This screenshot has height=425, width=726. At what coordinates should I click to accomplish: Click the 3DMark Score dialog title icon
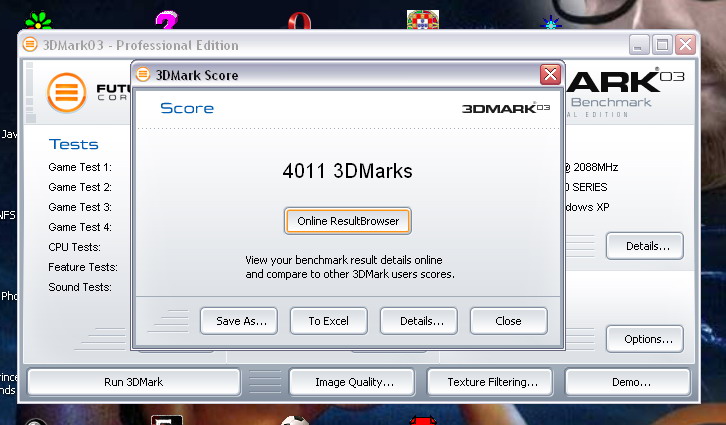point(143,74)
